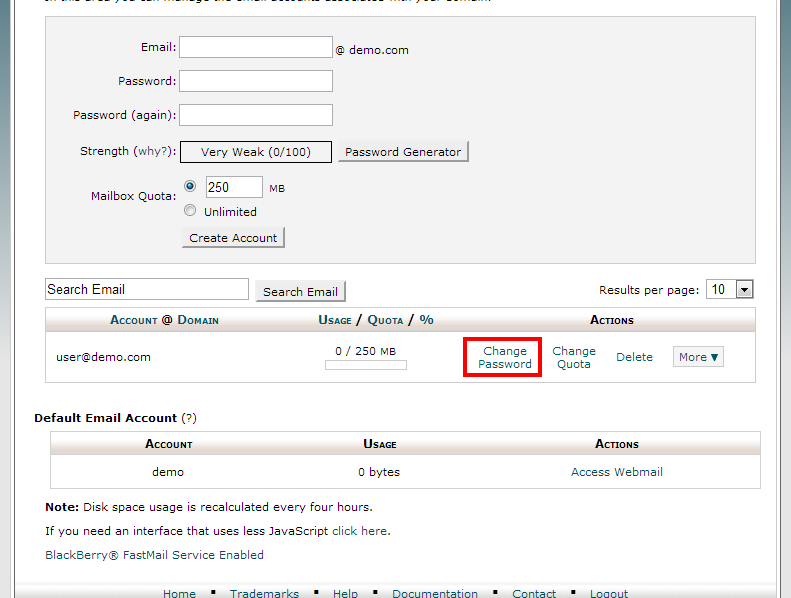Choose the Unlimited quota radio button
Image resolution: width=791 pixels, height=598 pixels.
tap(190, 211)
